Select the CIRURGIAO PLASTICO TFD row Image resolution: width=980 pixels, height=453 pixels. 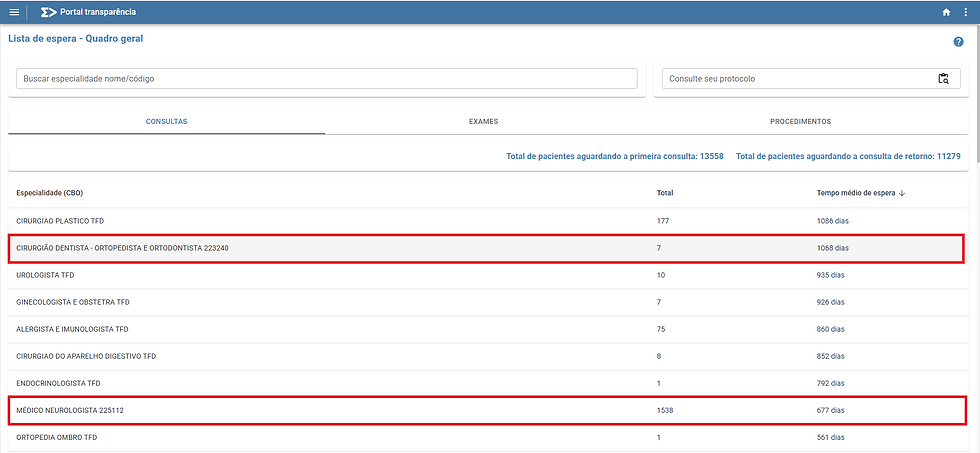[487, 221]
